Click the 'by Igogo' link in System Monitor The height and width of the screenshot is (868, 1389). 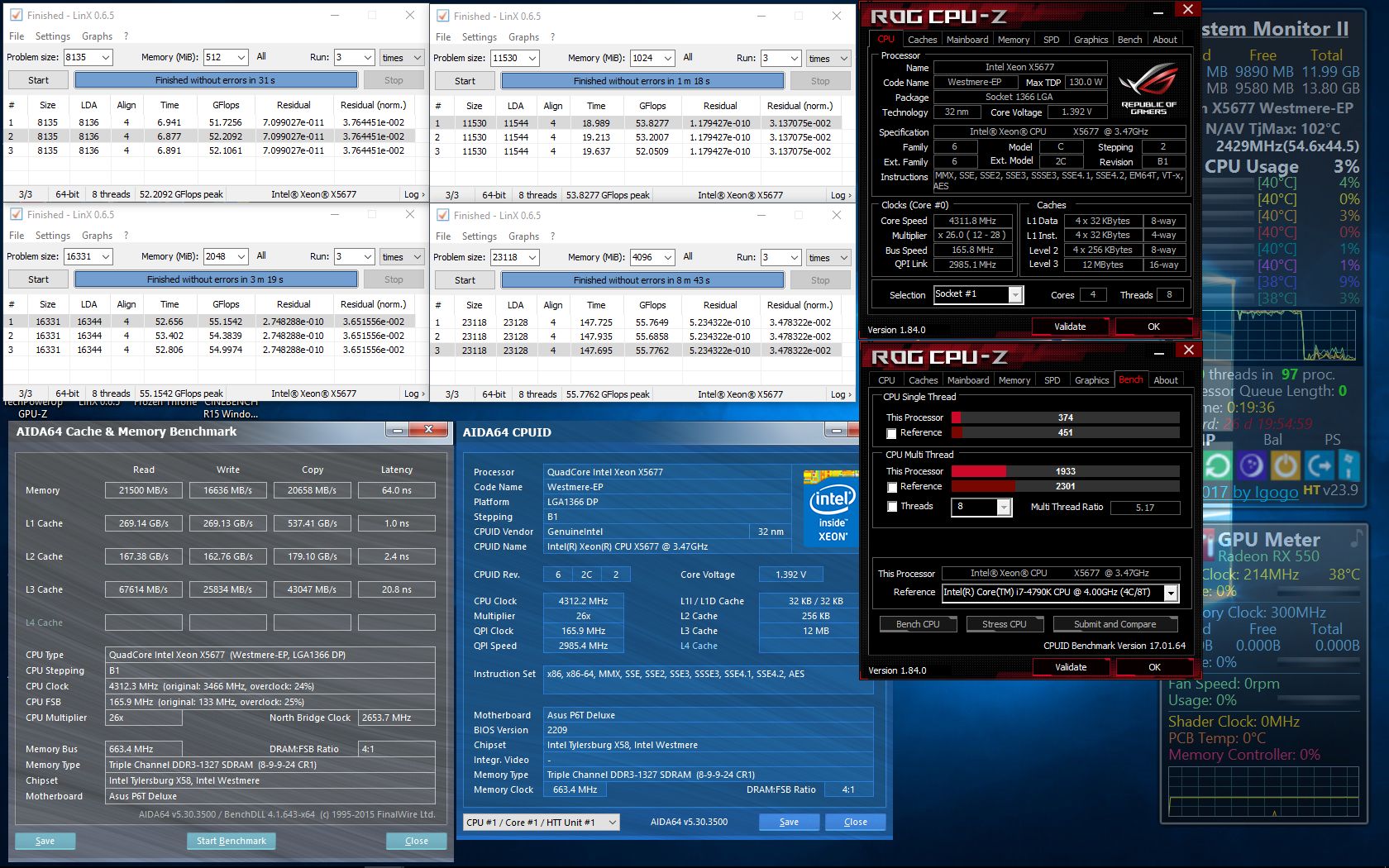point(1266,492)
